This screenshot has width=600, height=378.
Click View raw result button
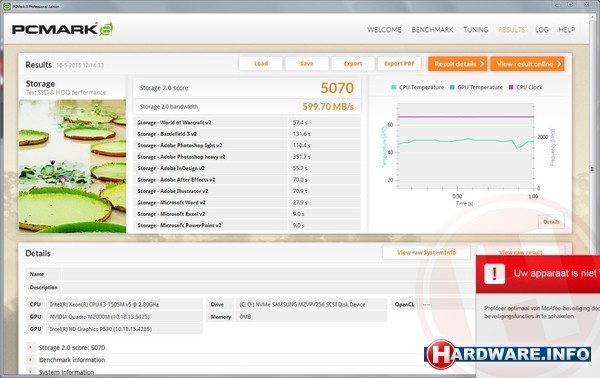point(520,252)
